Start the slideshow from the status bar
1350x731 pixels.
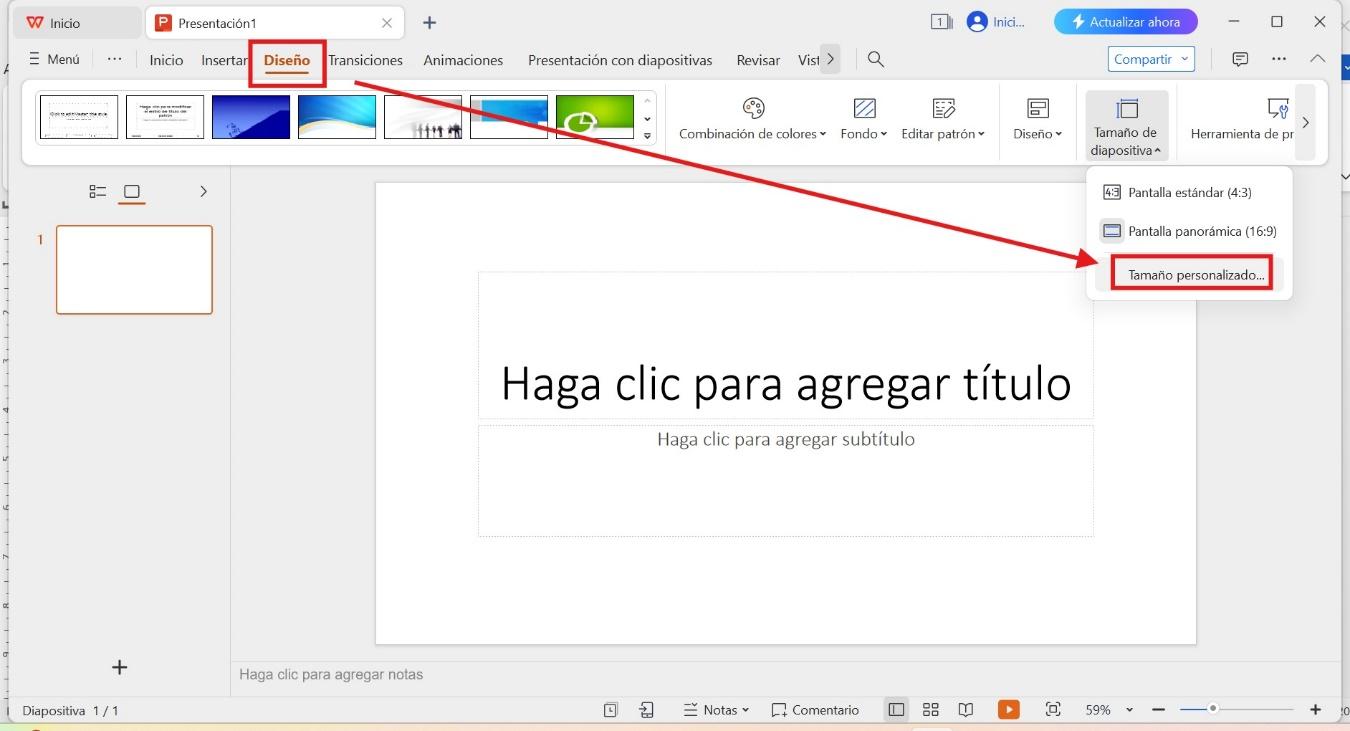(1008, 709)
